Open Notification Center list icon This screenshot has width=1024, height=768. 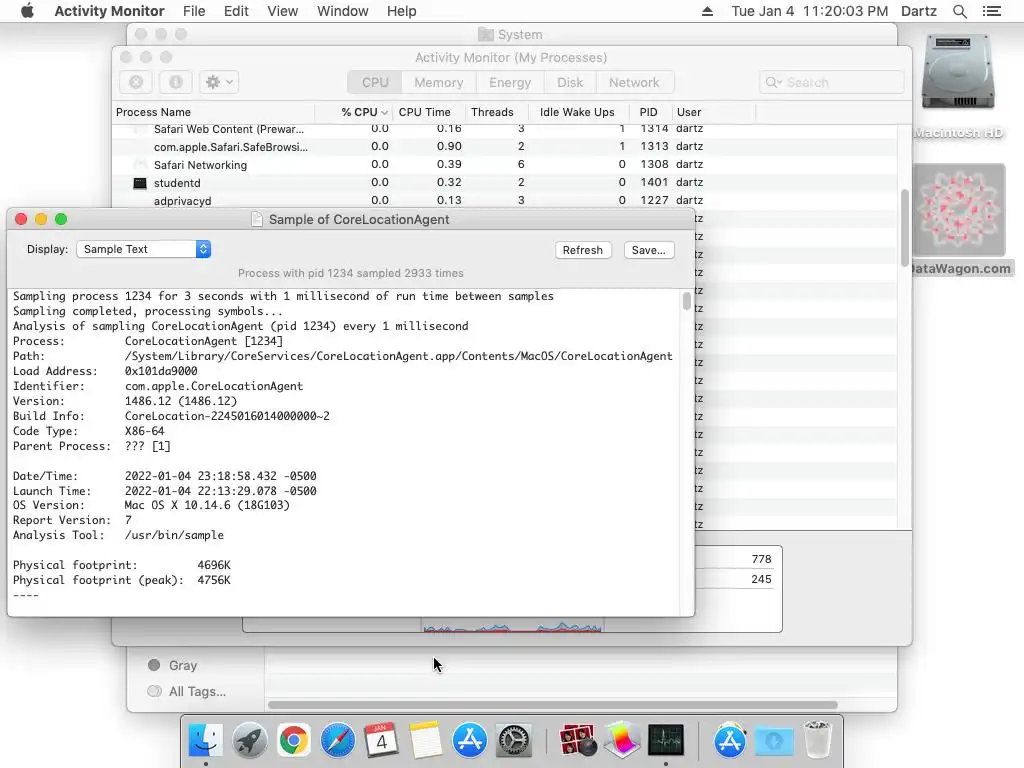coord(991,11)
